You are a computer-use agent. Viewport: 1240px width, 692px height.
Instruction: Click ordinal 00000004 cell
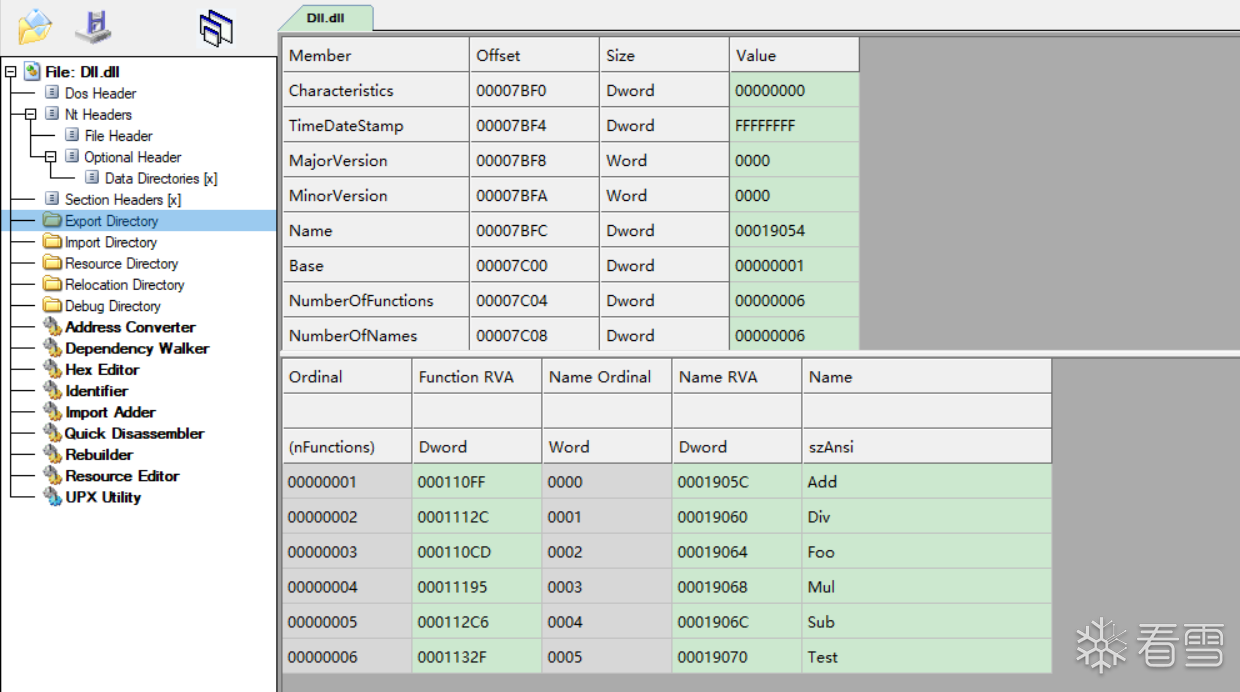(347, 586)
